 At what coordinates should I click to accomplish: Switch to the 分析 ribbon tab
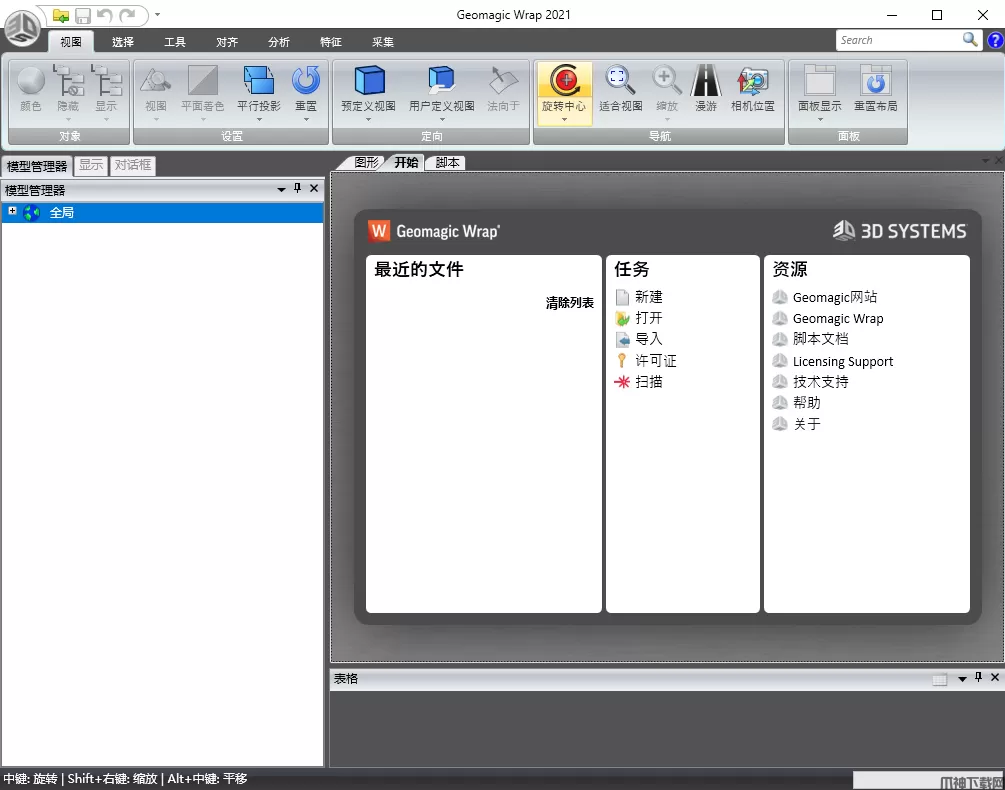[279, 42]
